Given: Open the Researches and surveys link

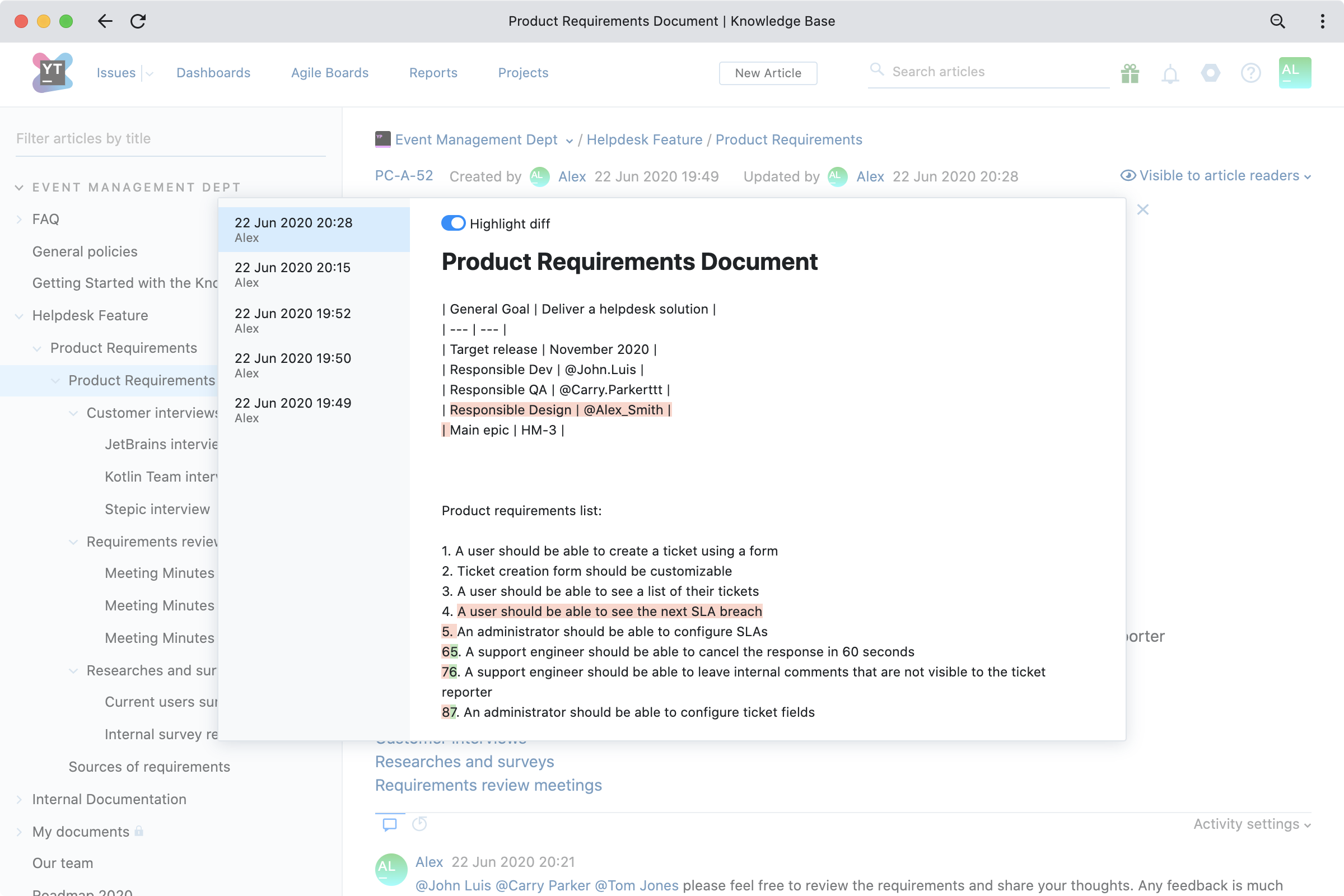Looking at the screenshot, I should pyautogui.click(x=464, y=762).
